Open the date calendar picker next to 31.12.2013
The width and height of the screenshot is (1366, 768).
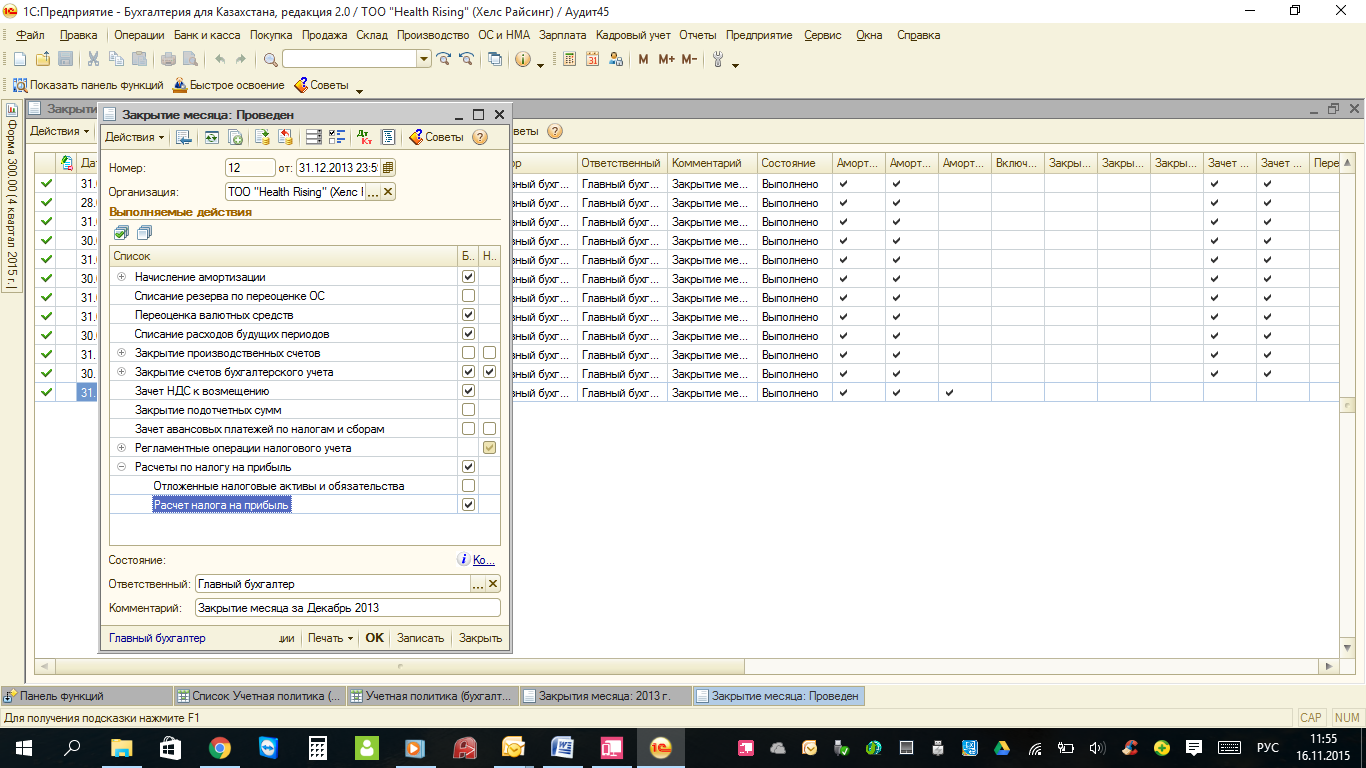pos(388,168)
